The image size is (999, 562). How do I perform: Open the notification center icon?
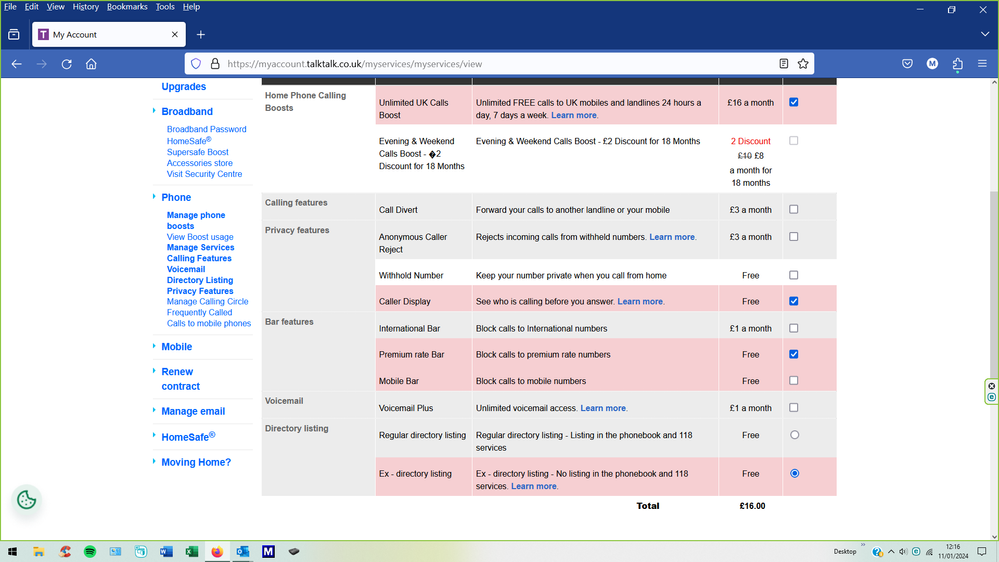pyautogui.click(x=982, y=552)
